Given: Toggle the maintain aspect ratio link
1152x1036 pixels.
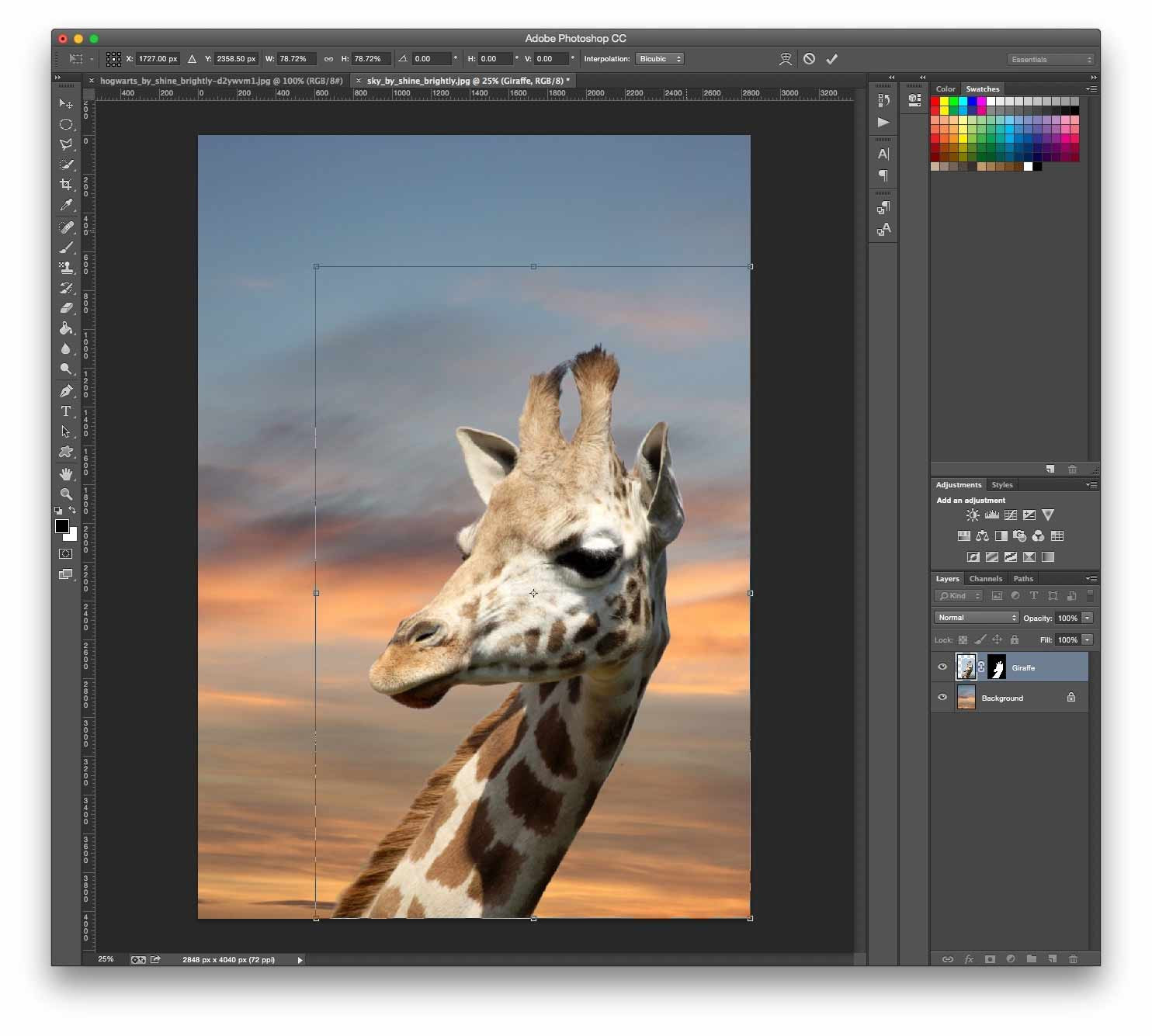Looking at the screenshot, I should point(328,59).
